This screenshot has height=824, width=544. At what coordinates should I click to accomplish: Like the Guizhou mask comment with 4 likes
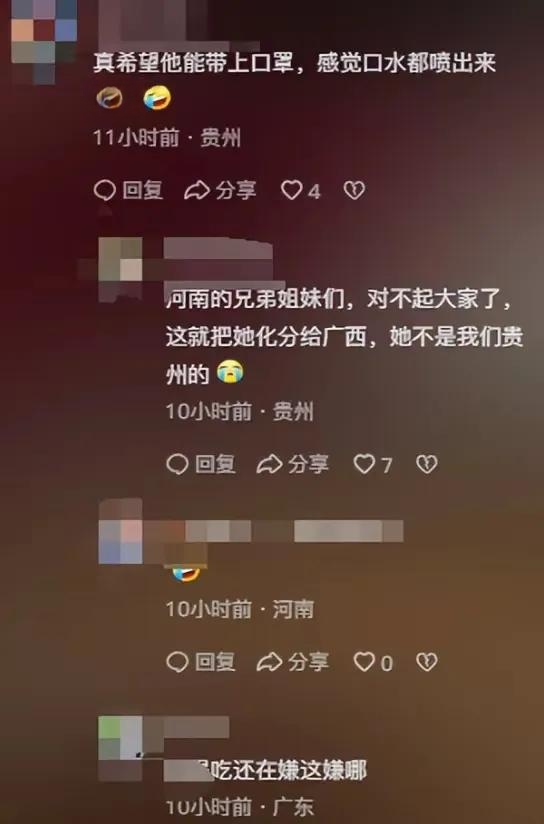pyautogui.click(x=301, y=190)
